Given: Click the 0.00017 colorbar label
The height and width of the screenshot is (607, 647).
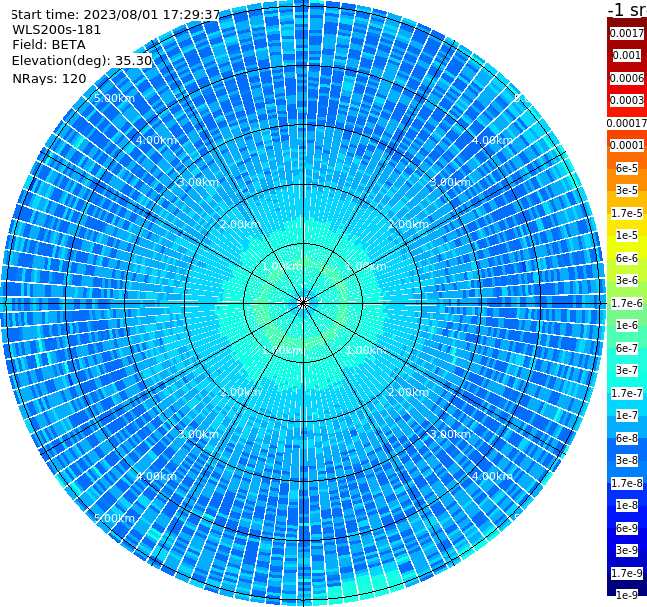Looking at the screenshot, I should point(627,123).
